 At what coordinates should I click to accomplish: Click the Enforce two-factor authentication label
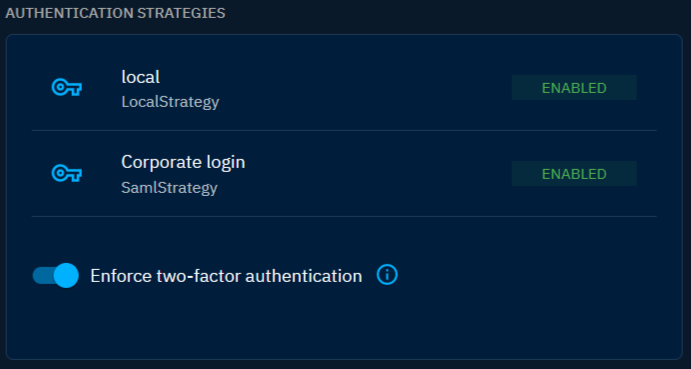tap(226, 276)
